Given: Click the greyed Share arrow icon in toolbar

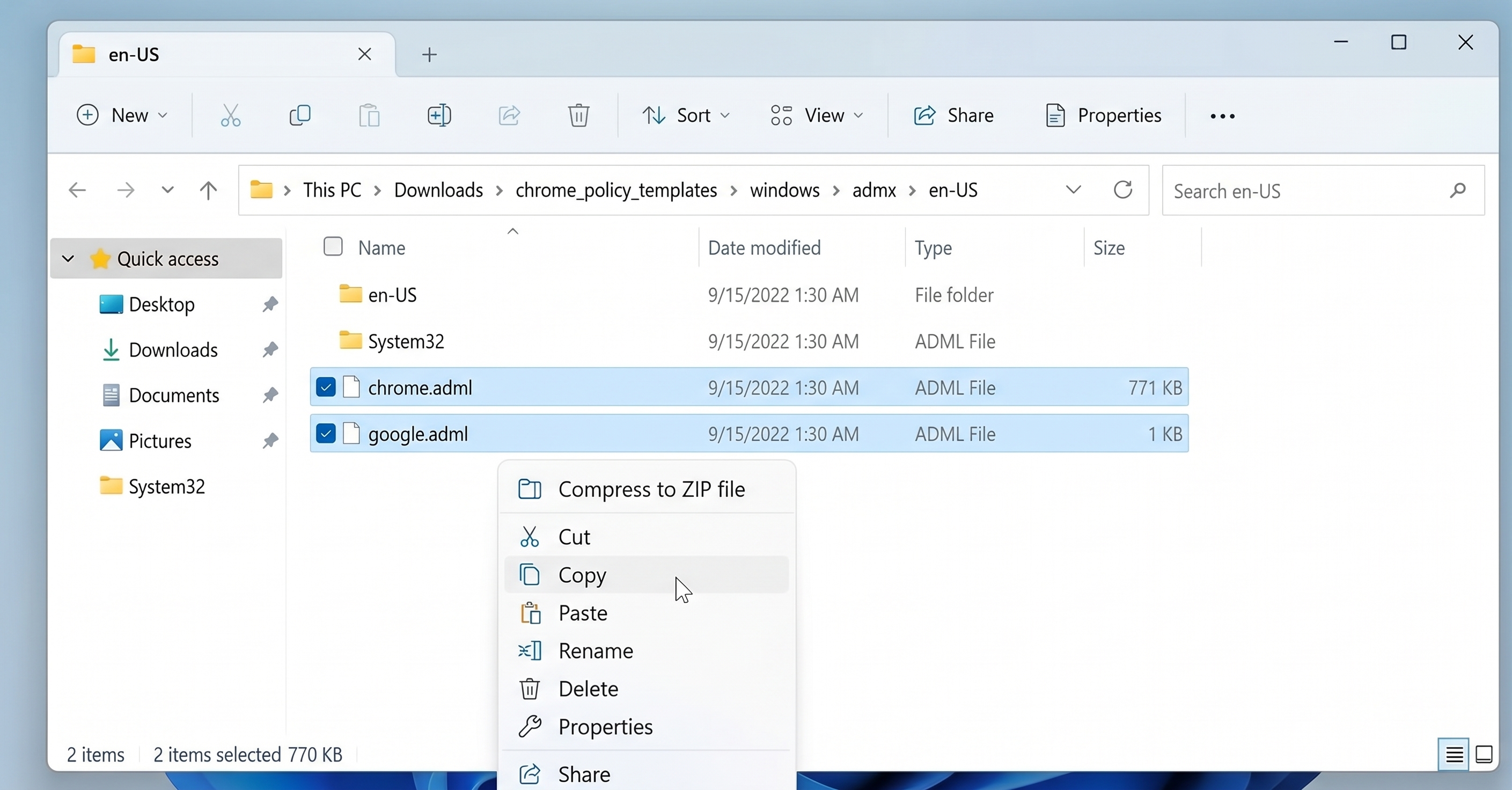Looking at the screenshot, I should pyautogui.click(x=509, y=115).
